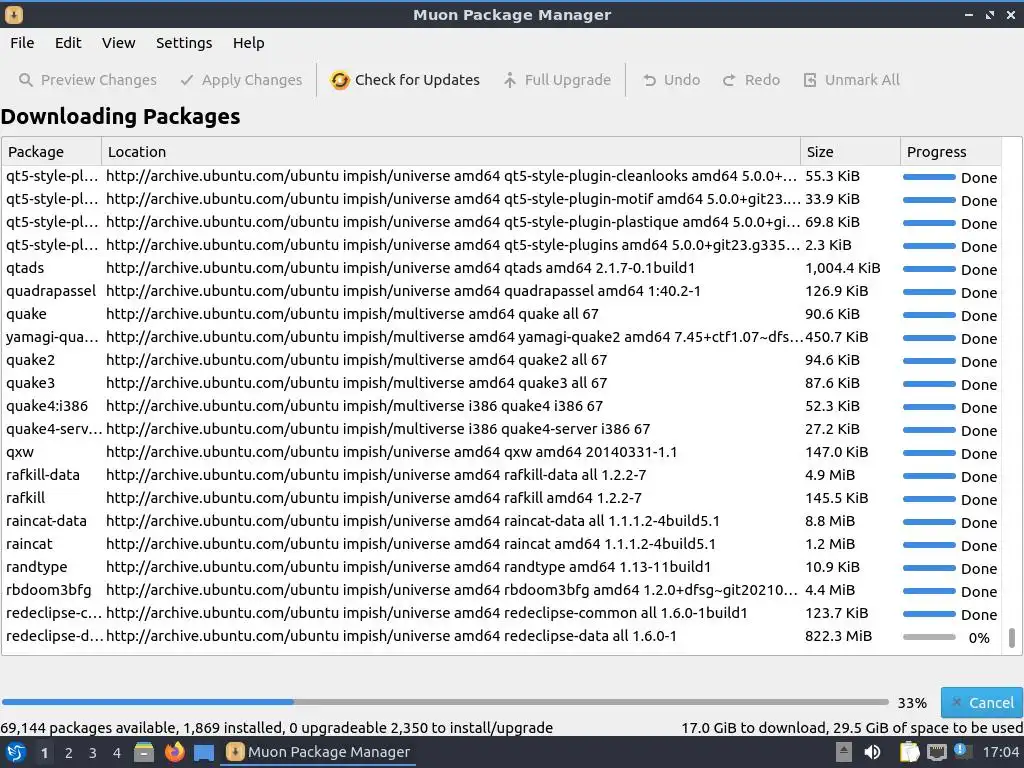Click the redeclipse-data 0% progress bar
The image size is (1024, 768).
click(x=929, y=637)
